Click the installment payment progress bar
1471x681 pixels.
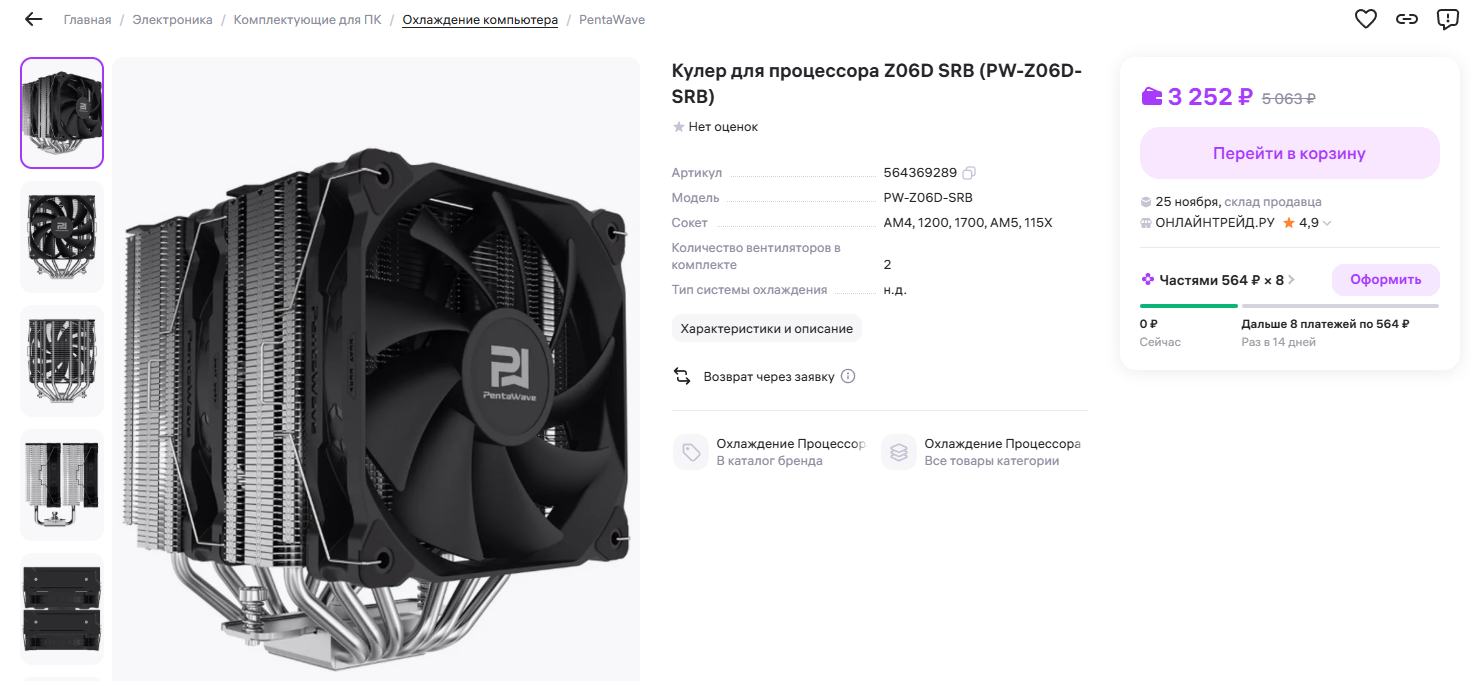[1289, 306]
